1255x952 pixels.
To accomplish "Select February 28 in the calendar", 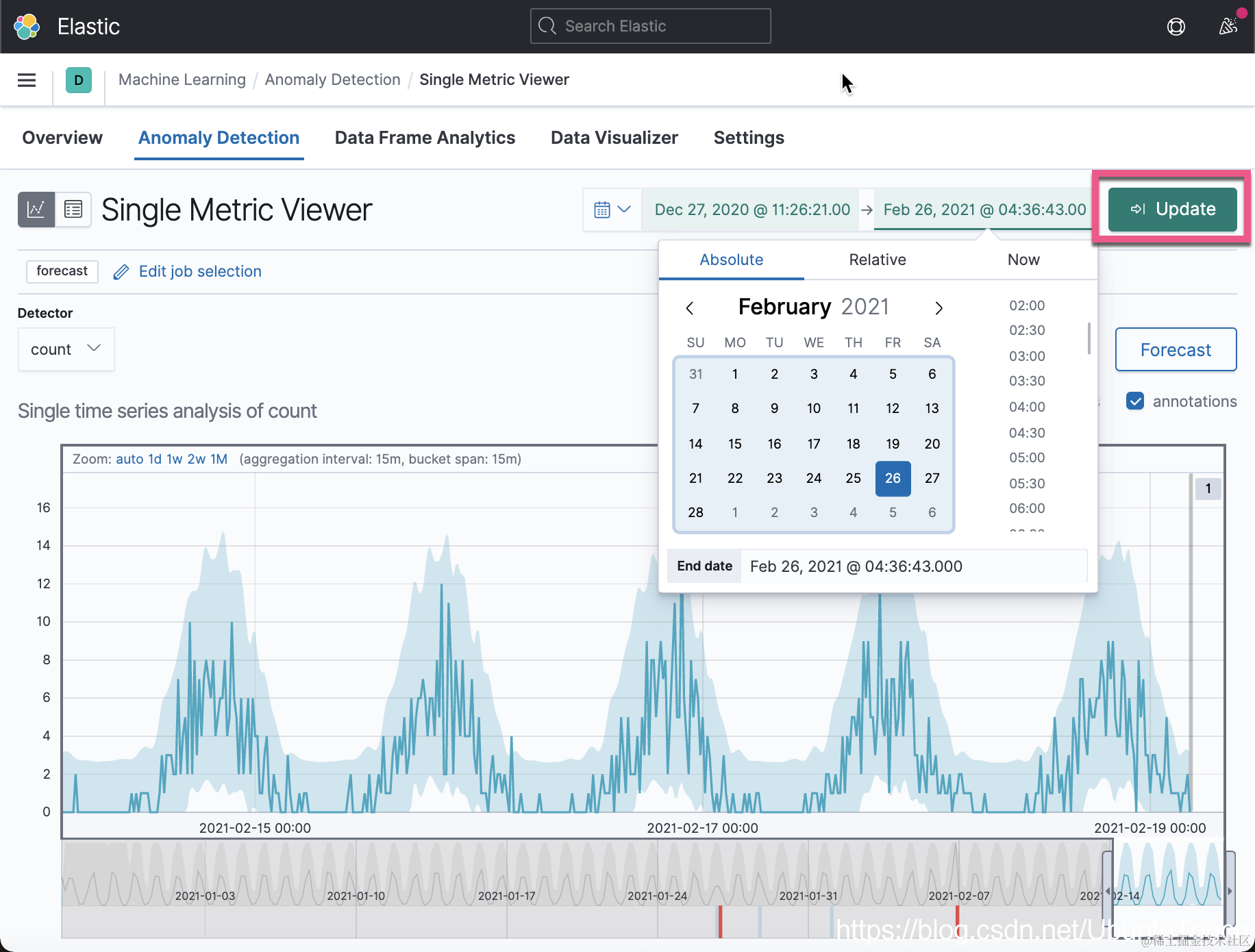I will pyautogui.click(x=696, y=512).
